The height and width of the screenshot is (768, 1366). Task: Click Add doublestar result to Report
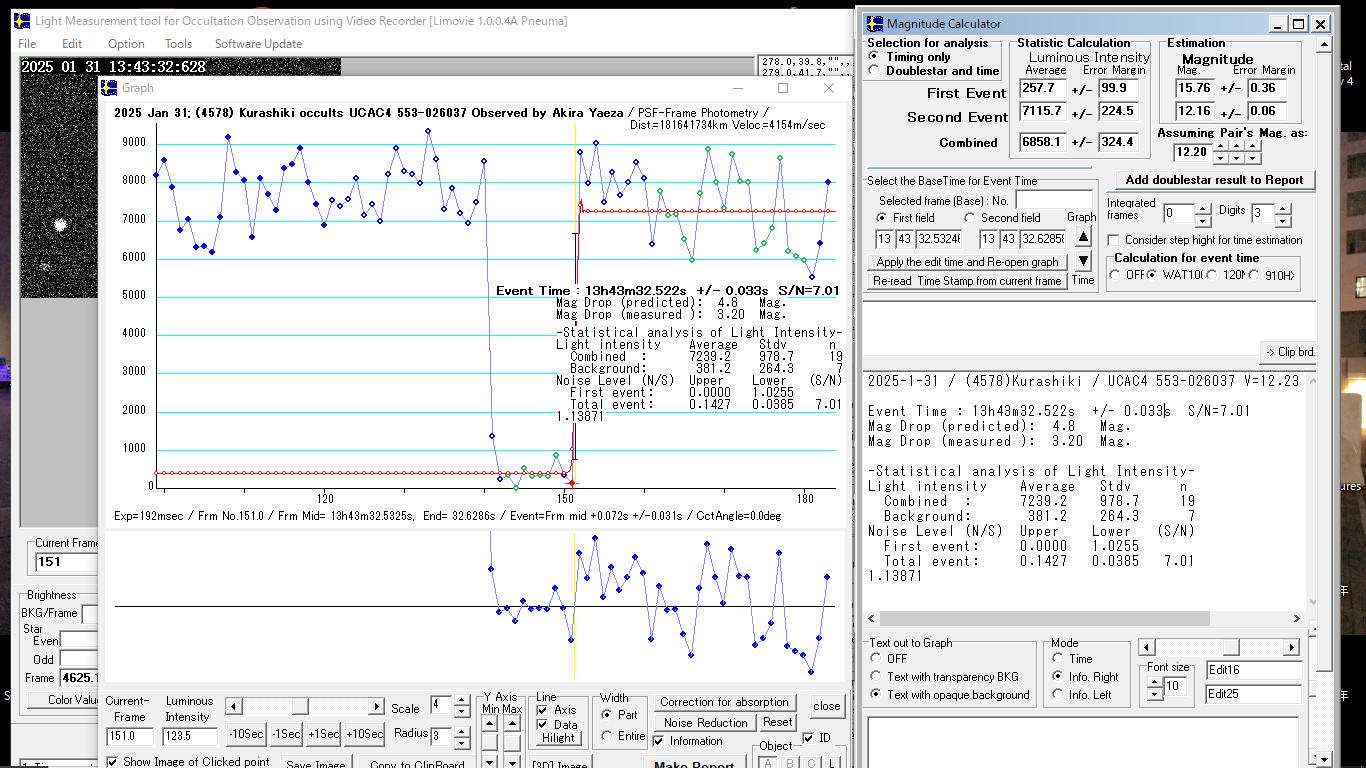(x=1214, y=180)
